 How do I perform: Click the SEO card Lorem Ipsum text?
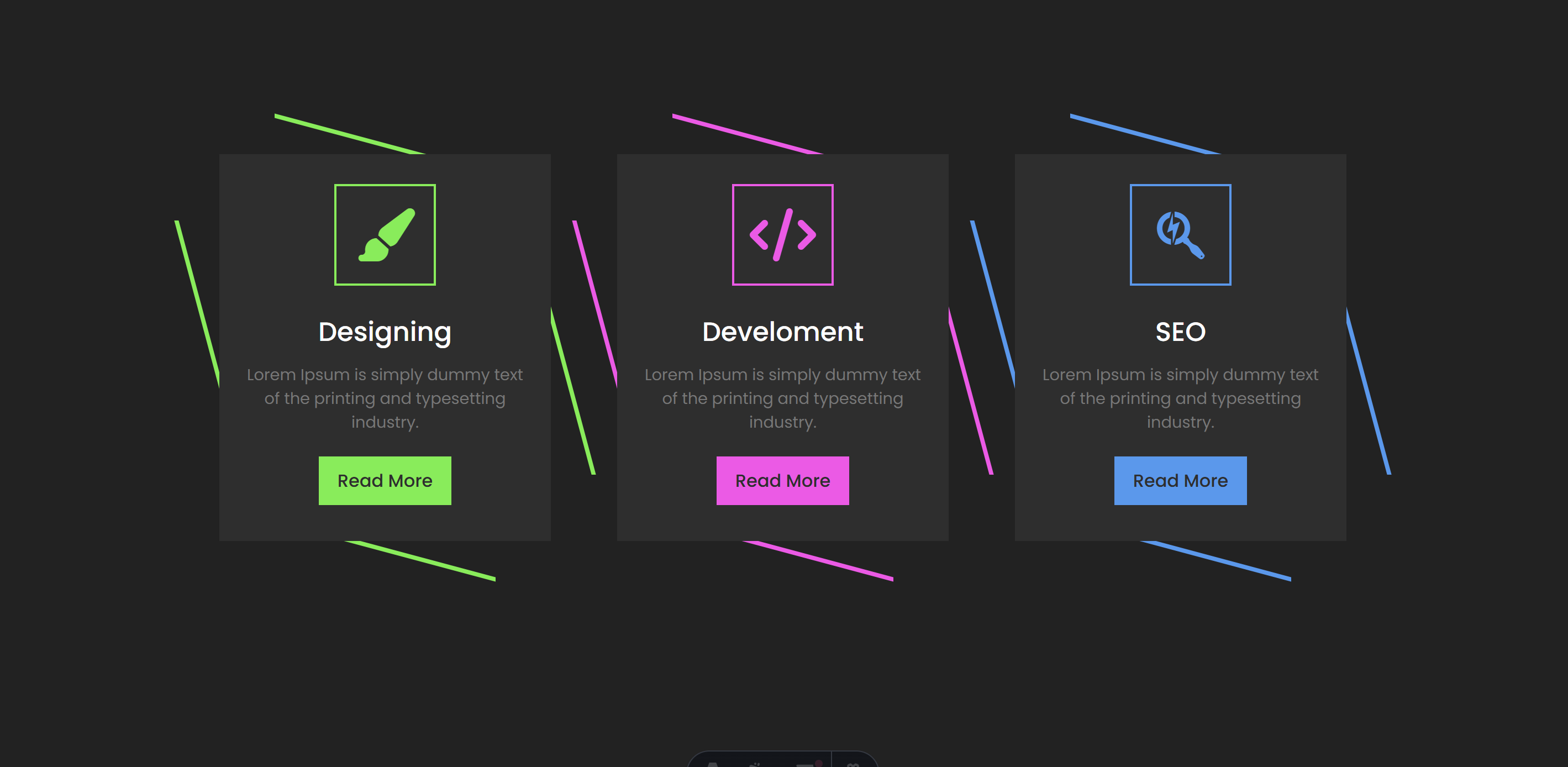1180,398
